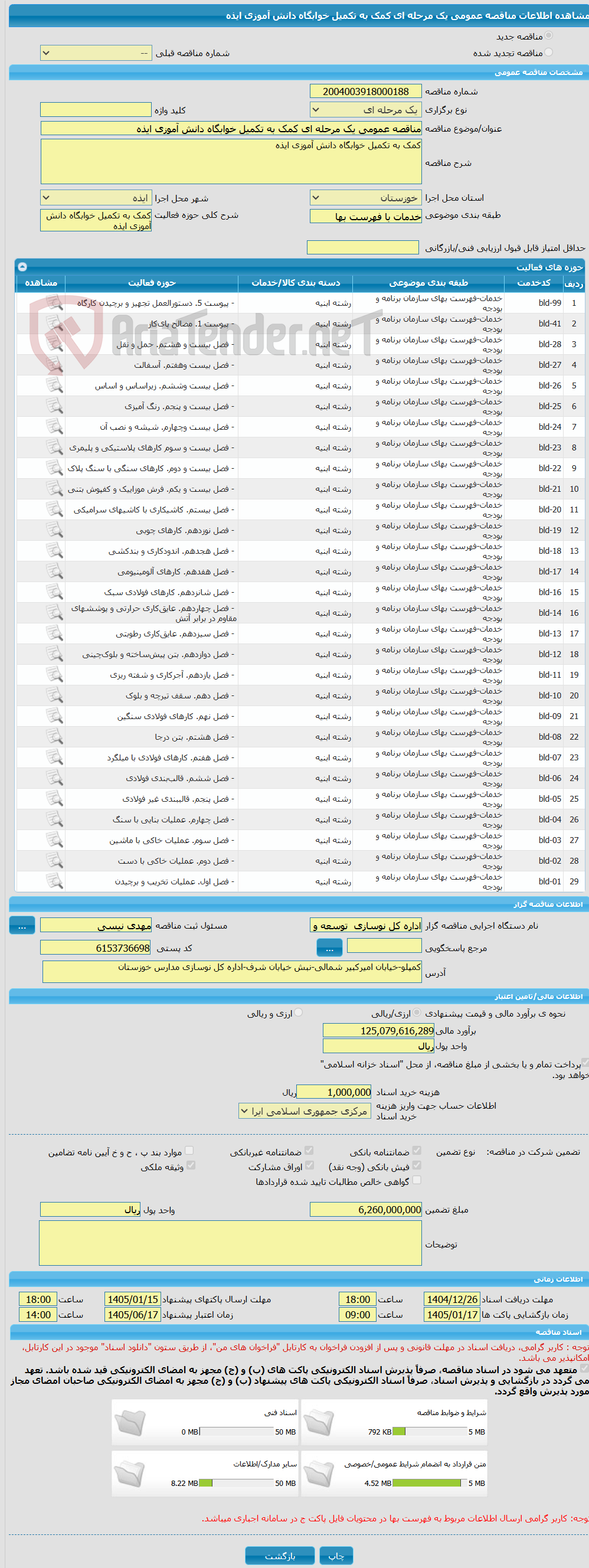589x1568 pixels.
Task: Click the کلید واژه input field
Action: [96, 110]
